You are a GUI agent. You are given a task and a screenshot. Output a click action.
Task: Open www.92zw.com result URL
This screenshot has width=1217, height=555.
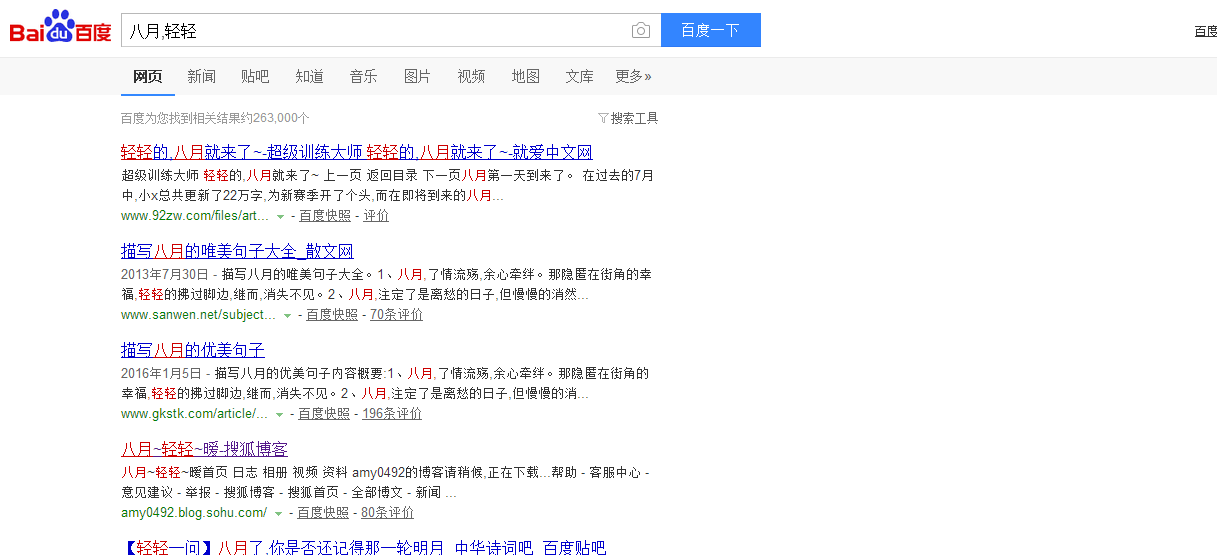[x=195, y=215]
